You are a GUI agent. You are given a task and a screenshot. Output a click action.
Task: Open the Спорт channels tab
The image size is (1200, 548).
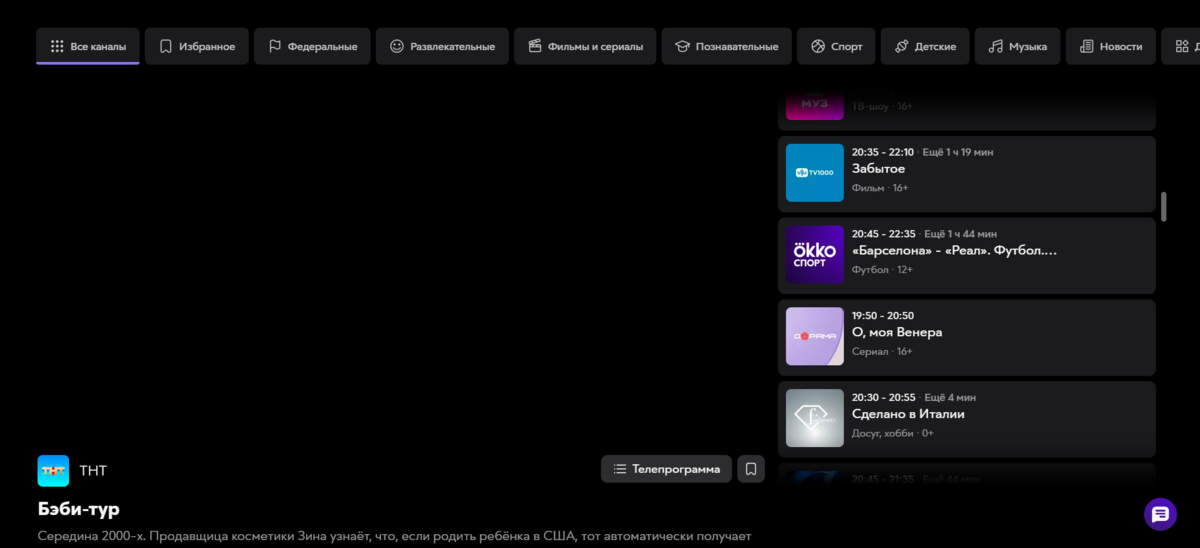click(x=836, y=46)
